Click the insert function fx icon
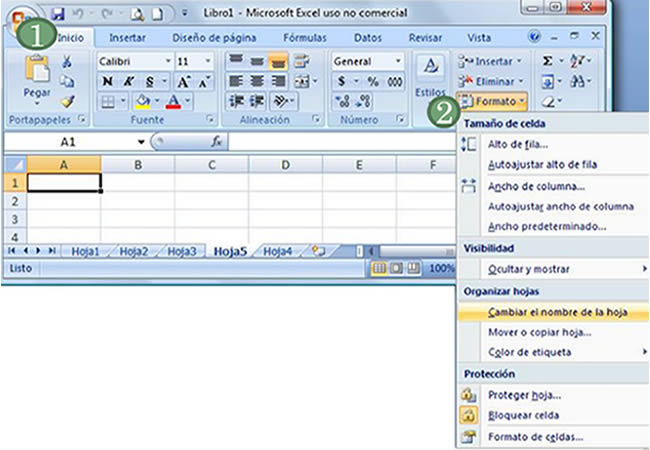 216,142
